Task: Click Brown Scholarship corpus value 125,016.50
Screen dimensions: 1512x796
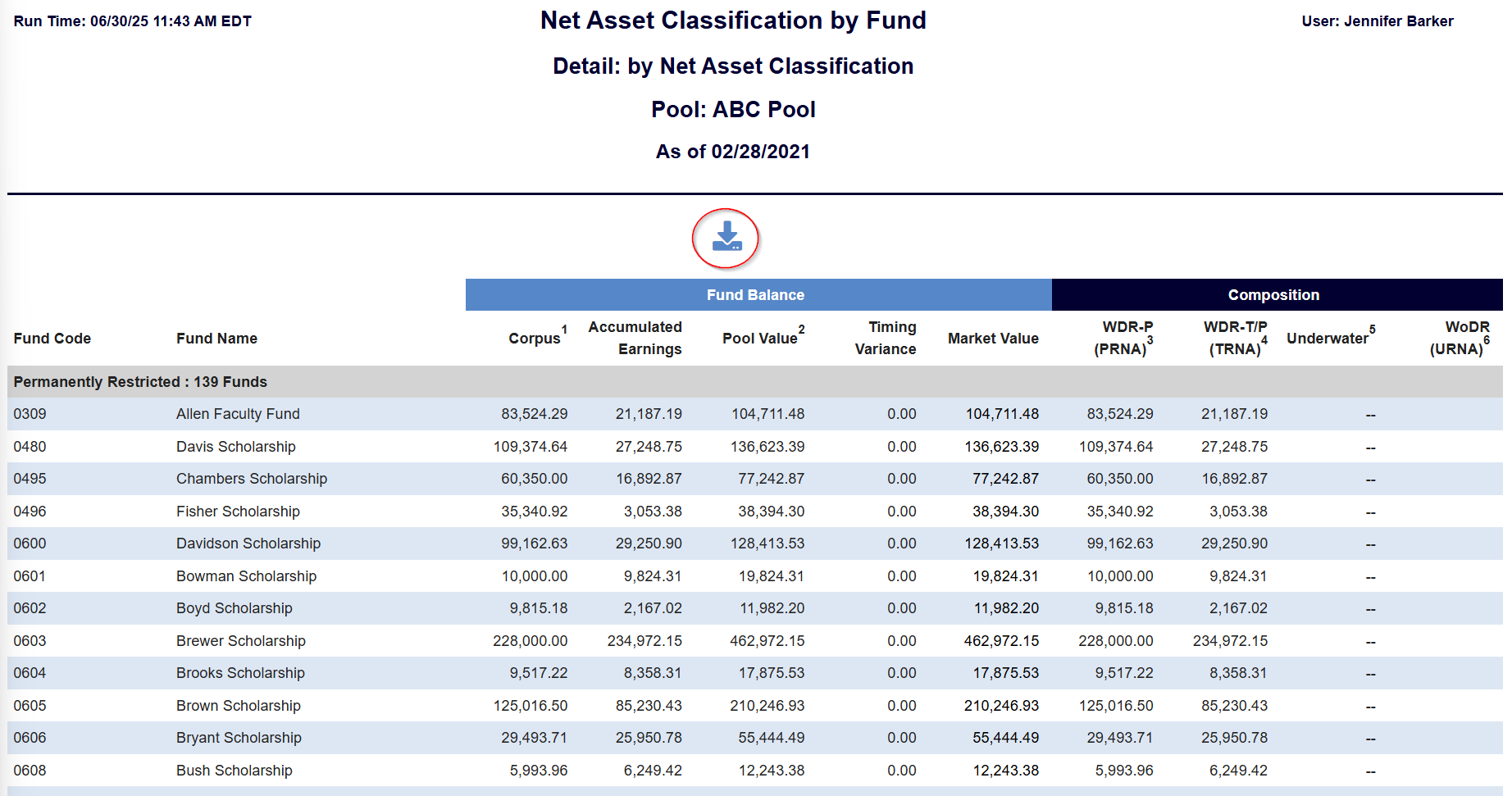Action: [531, 706]
